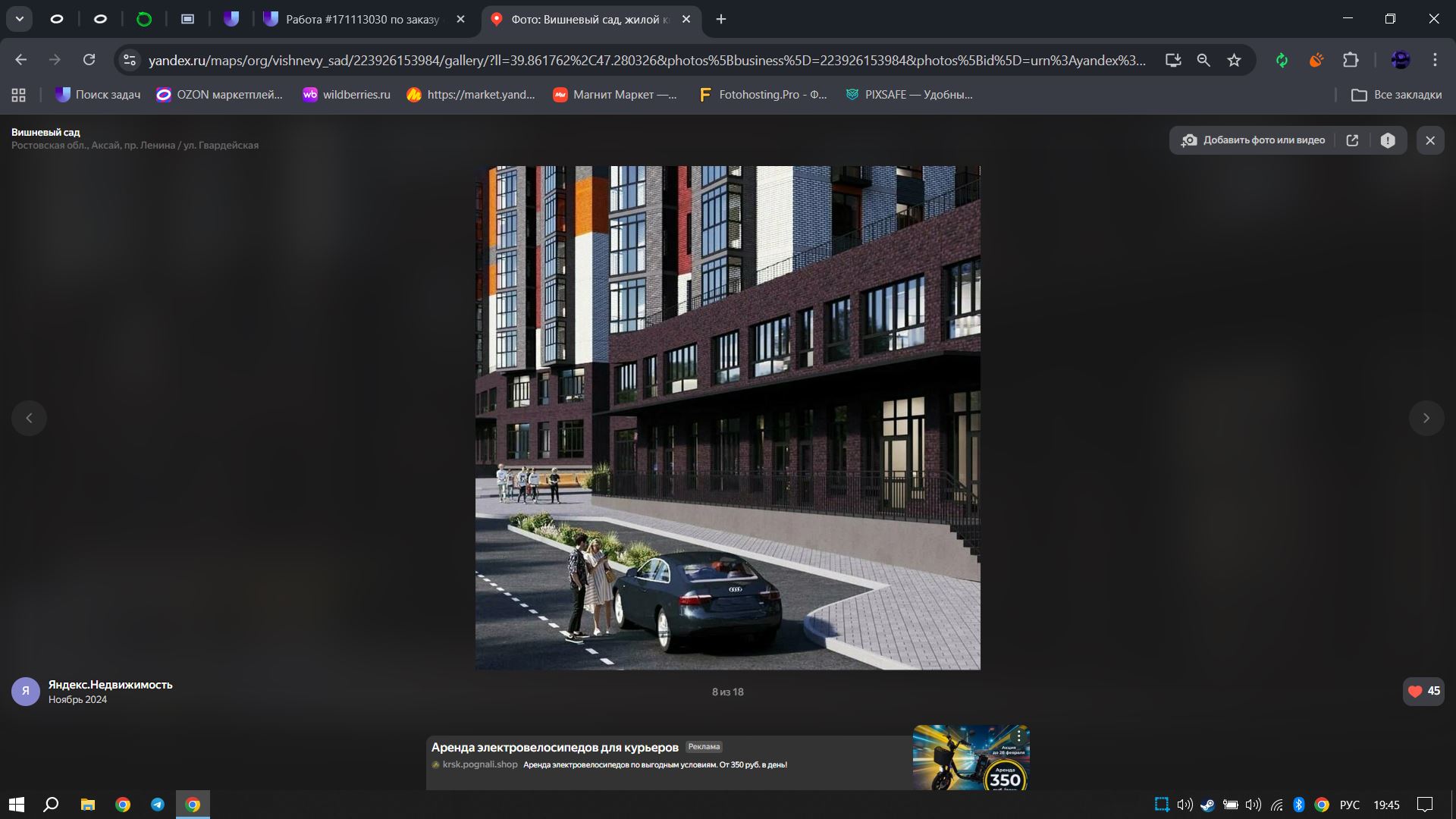Bookmark page with star icon
The image size is (1456, 819).
[x=1235, y=60]
